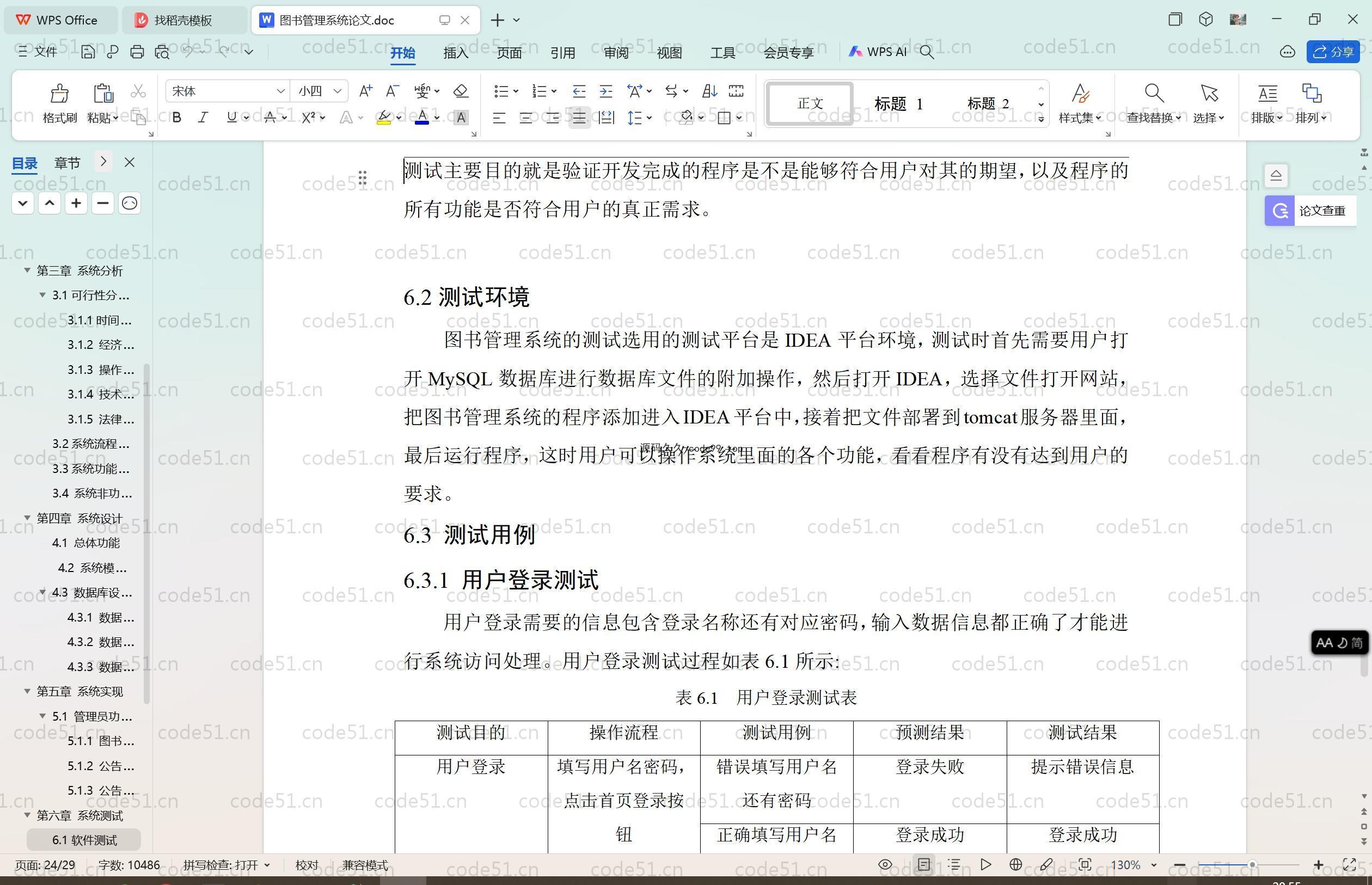Screen dimensions: 1372x885
Task: Click the Format Painter (格式刷) icon
Action: (x=59, y=94)
